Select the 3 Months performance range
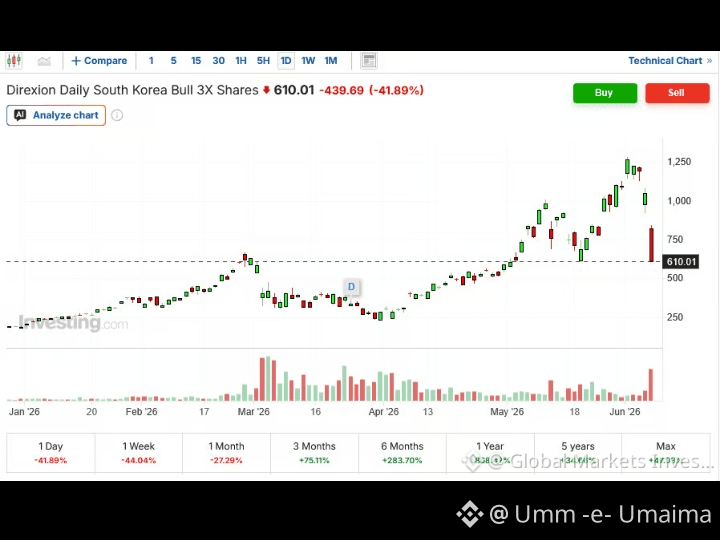This screenshot has height=540, width=720. coord(314,453)
